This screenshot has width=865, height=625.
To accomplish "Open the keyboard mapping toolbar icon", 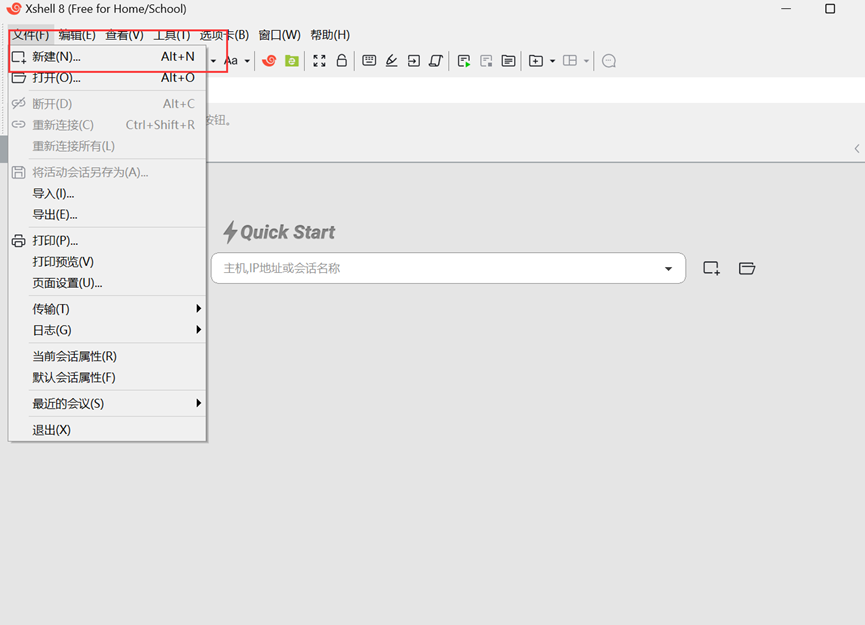I will click(x=369, y=61).
